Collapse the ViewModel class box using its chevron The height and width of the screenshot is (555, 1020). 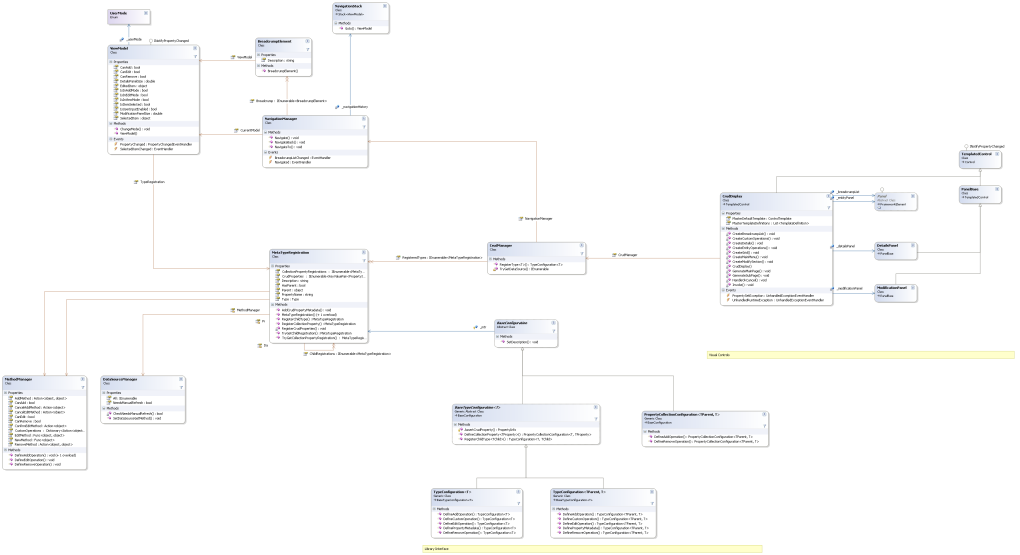point(197,48)
